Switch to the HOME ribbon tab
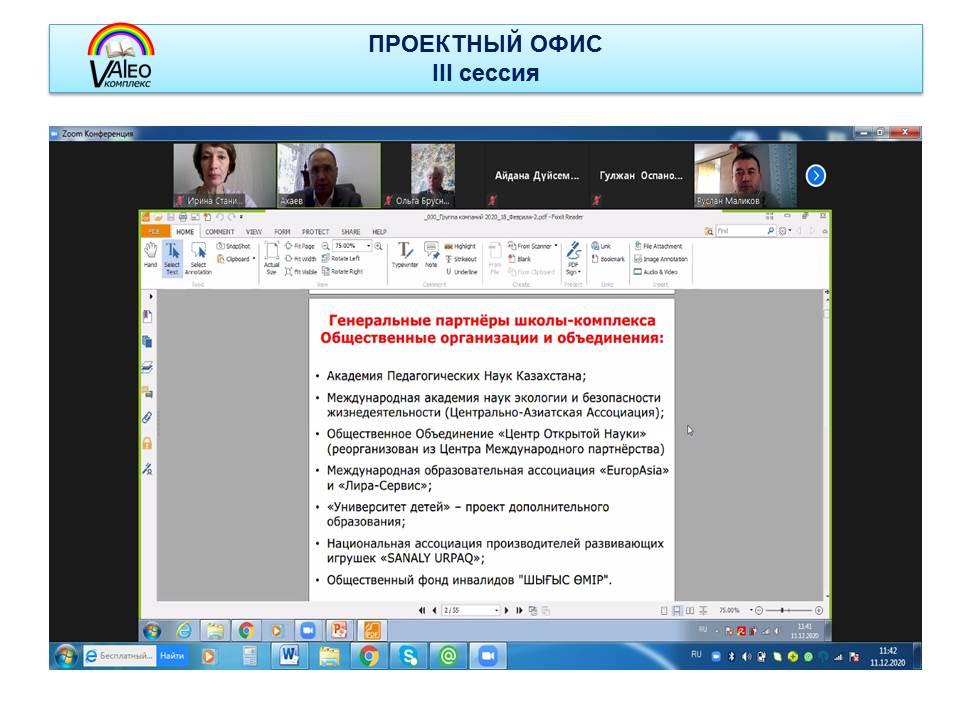Viewport: 960px width, 720px height. [185, 232]
